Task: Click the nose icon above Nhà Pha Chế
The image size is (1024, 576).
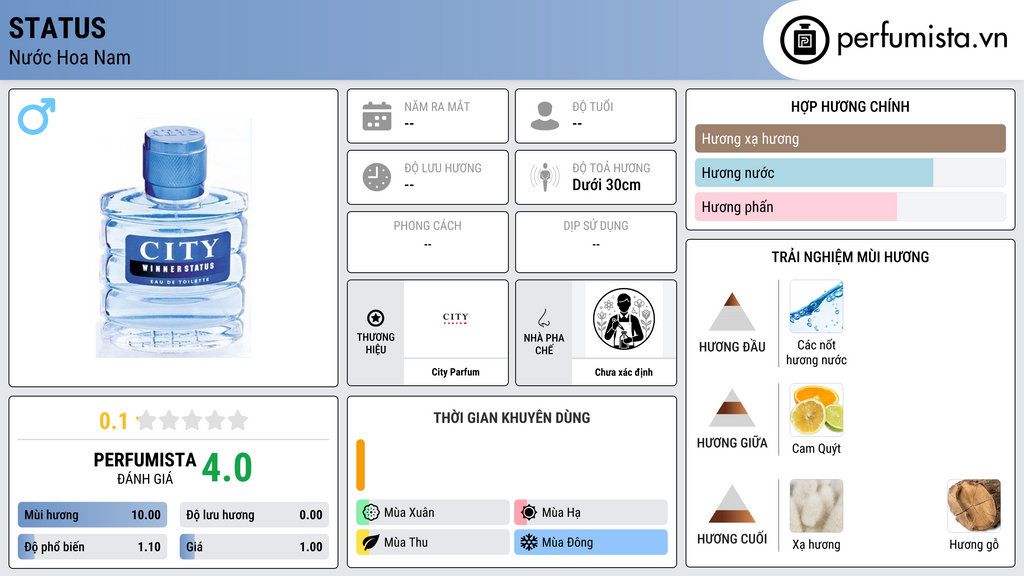Action: pyautogui.click(x=543, y=318)
